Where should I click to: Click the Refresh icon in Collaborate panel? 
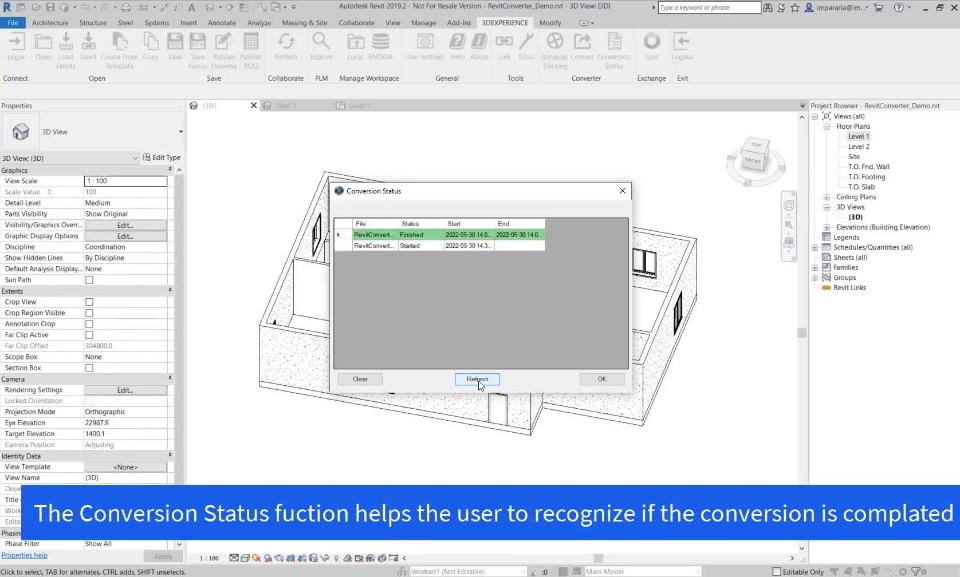click(x=286, y=47)
